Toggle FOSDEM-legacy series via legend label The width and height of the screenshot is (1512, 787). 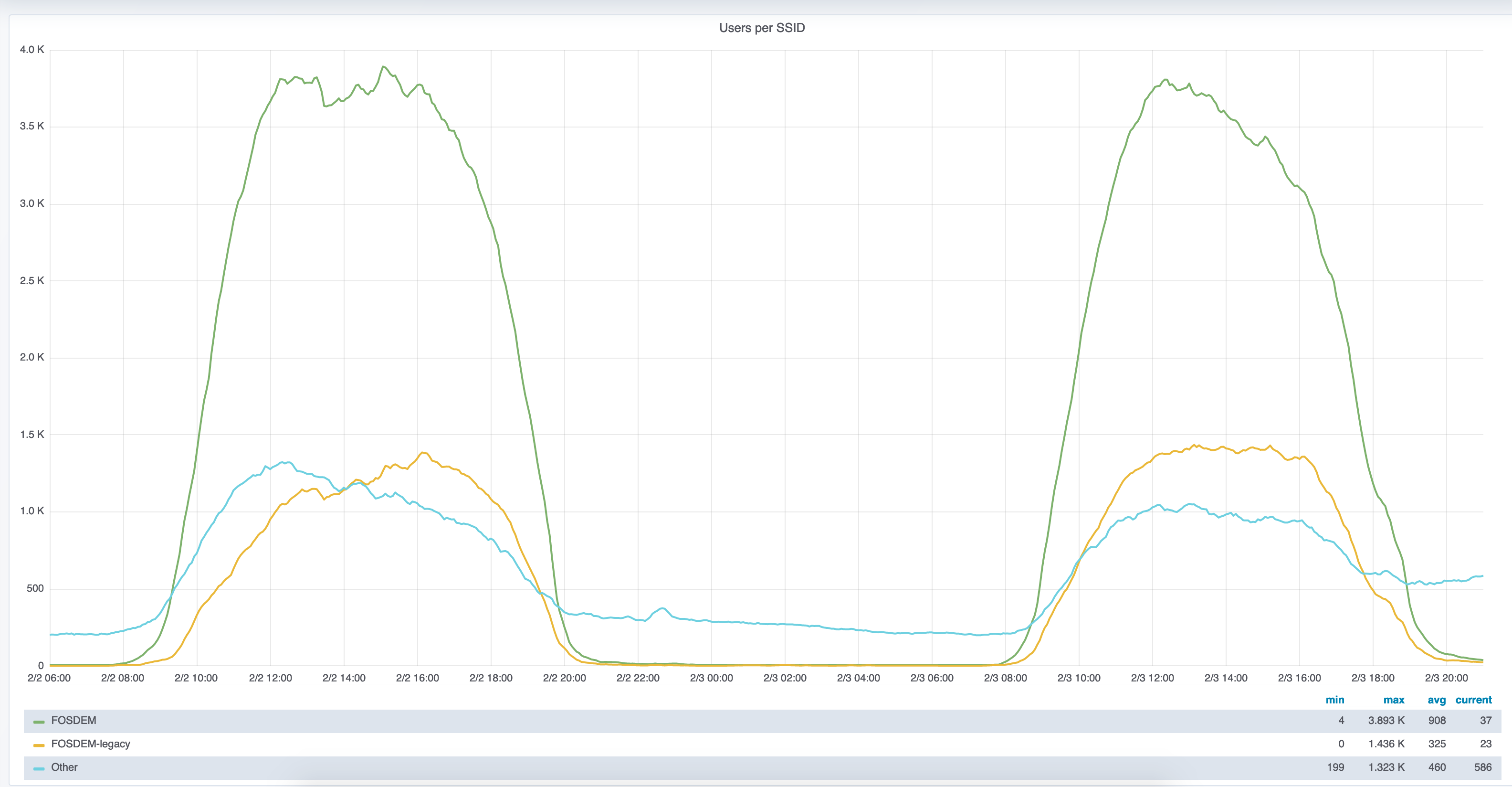(90, 744)
